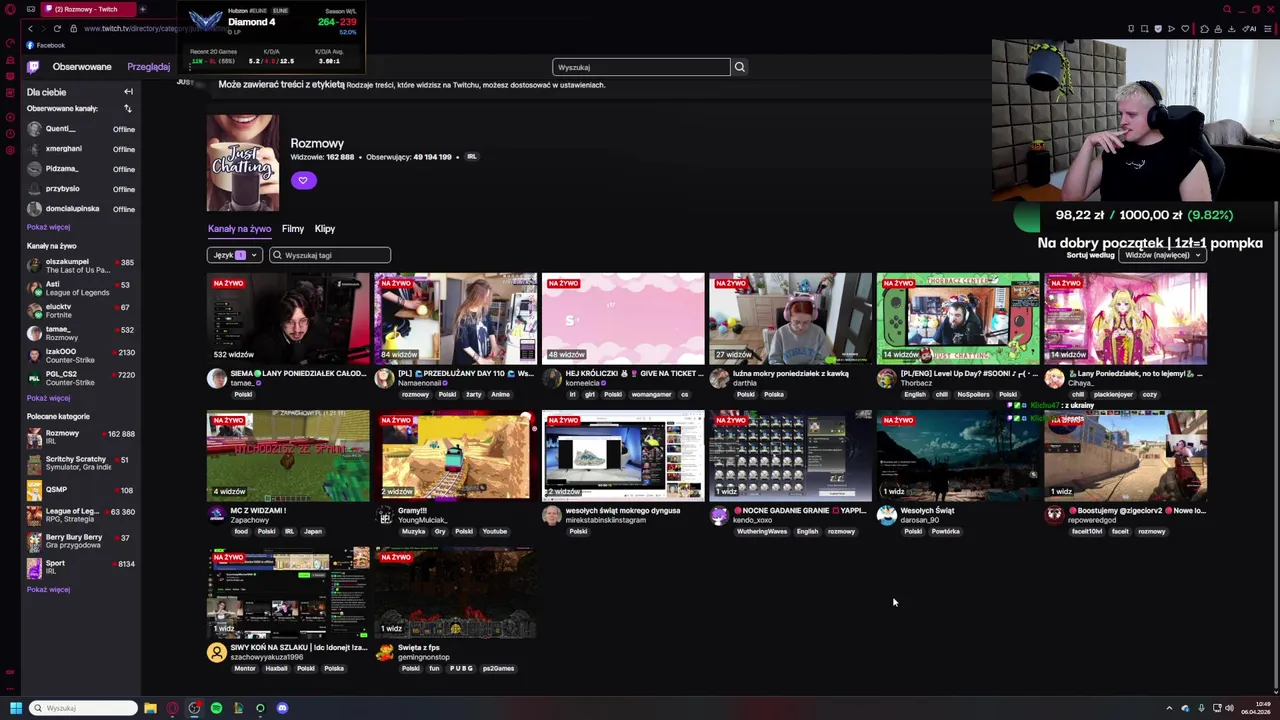Open Język language filter dropdown
The height and width of the screenshot is (720, 1280).
point(234,255)
